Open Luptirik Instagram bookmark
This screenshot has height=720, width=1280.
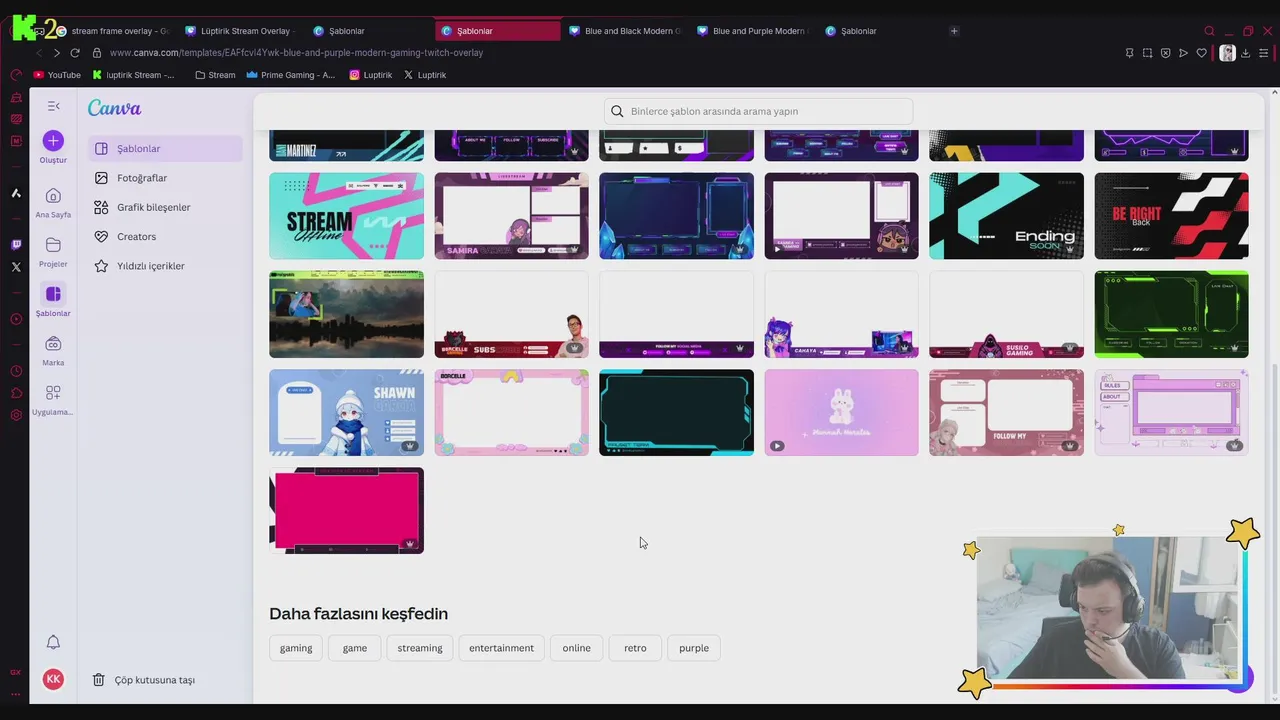(x=370, y=75)
